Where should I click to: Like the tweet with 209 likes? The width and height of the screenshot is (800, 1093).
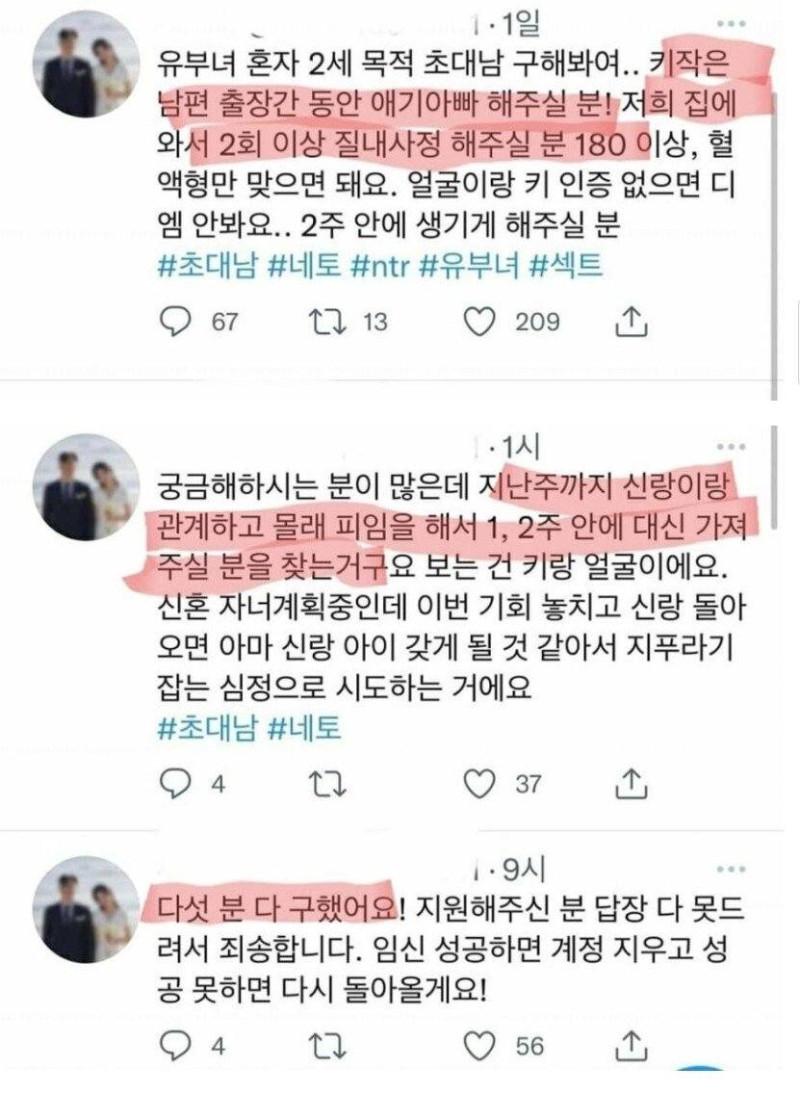pos(479,321)
